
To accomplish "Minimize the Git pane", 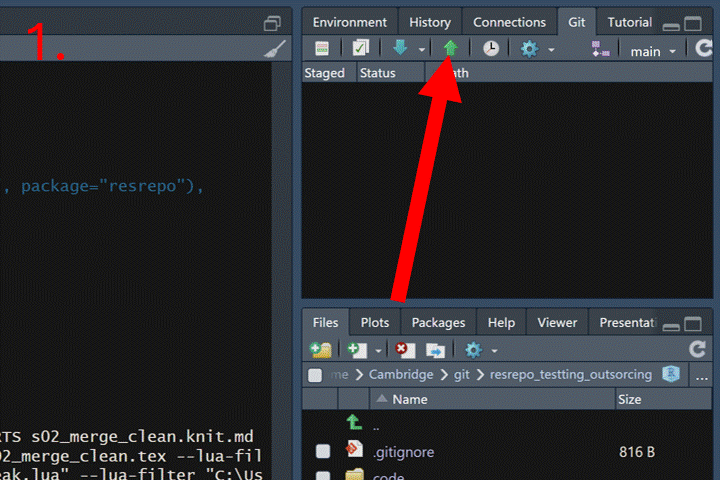I will 671,26.
